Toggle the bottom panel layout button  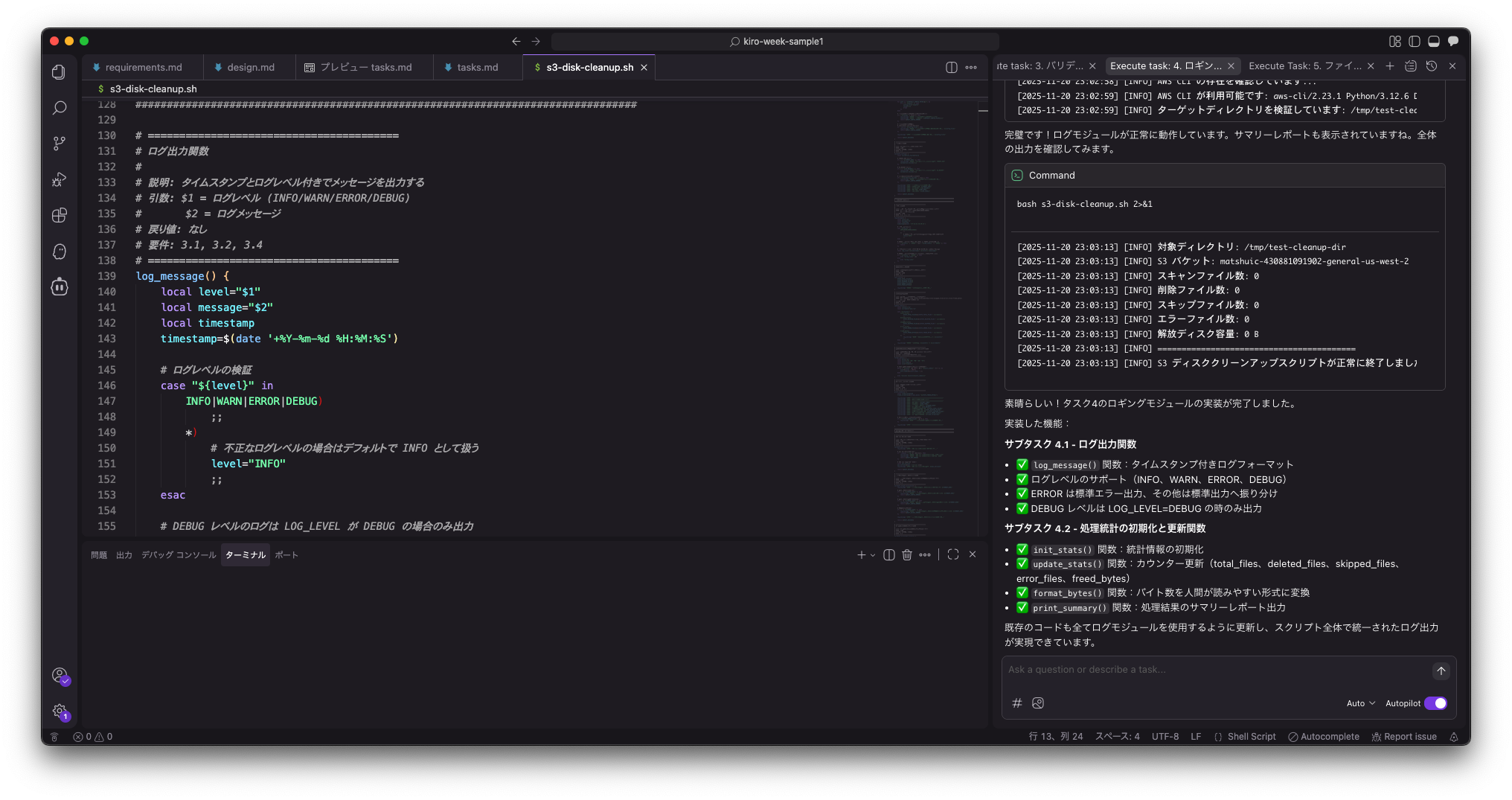[1434, 42]
